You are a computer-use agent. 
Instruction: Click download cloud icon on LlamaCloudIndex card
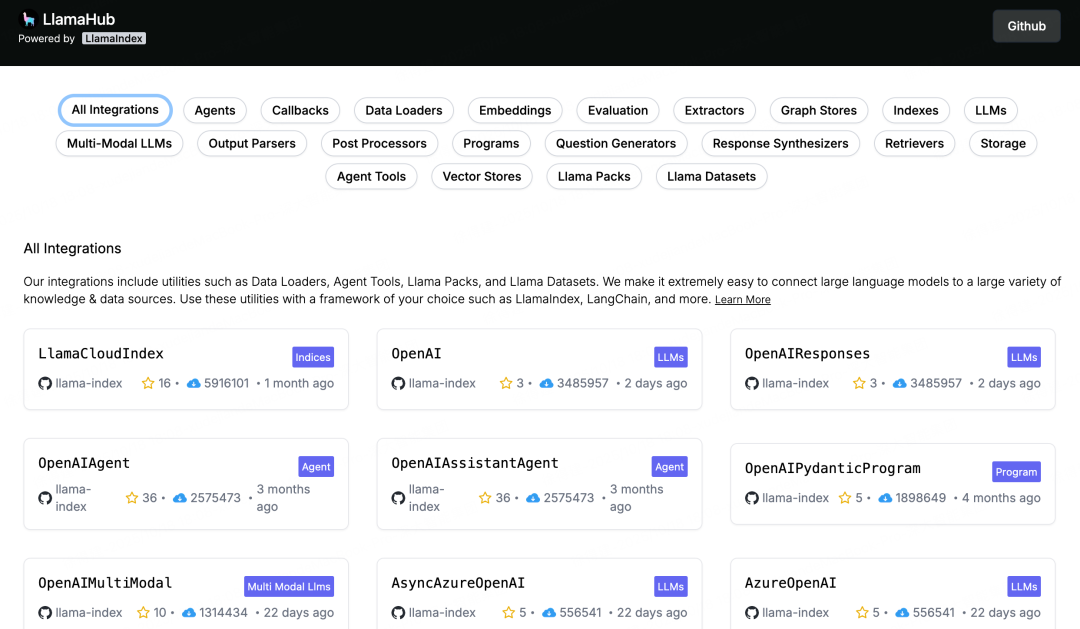[x=194, y=383]
